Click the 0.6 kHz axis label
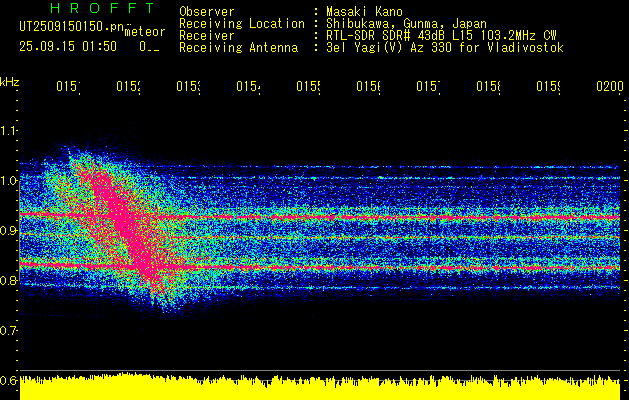 tap(8, 380)
